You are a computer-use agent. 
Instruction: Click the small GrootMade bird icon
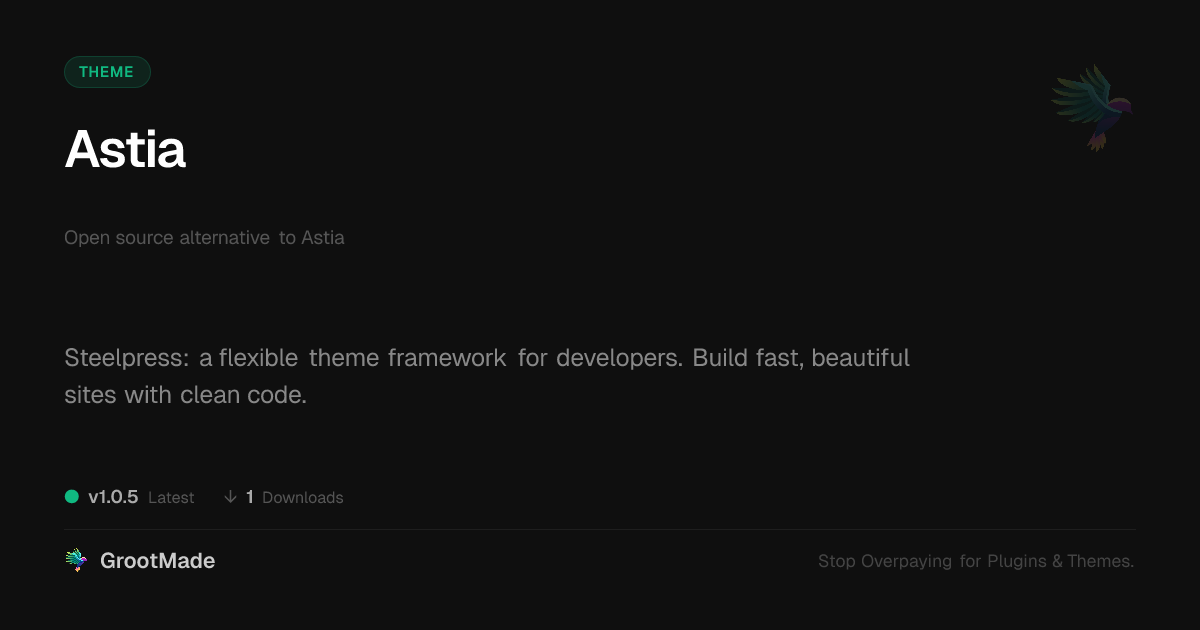click(x=76, y=561)
